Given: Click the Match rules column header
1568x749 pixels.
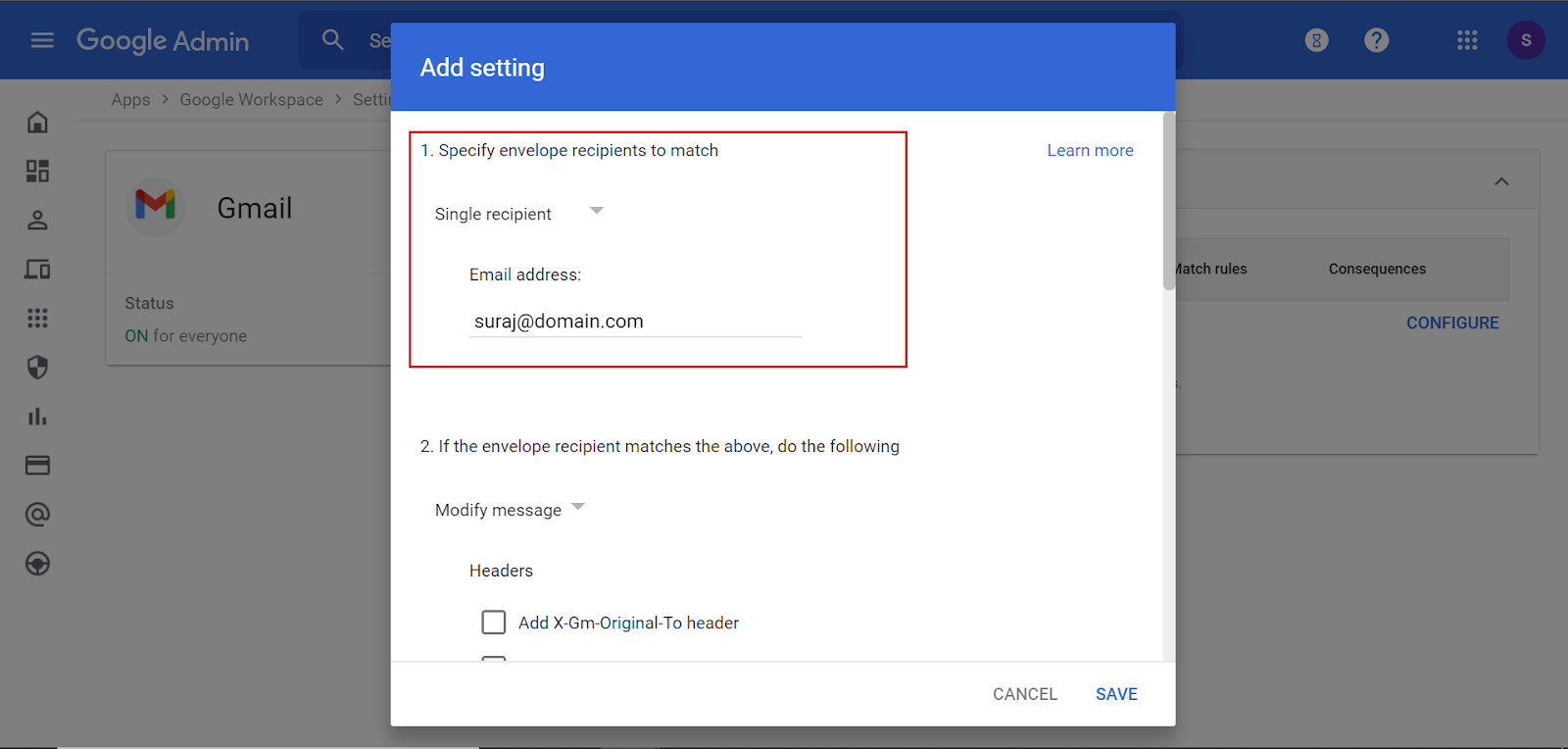Looking at the screenshot, I should 1210,270.
